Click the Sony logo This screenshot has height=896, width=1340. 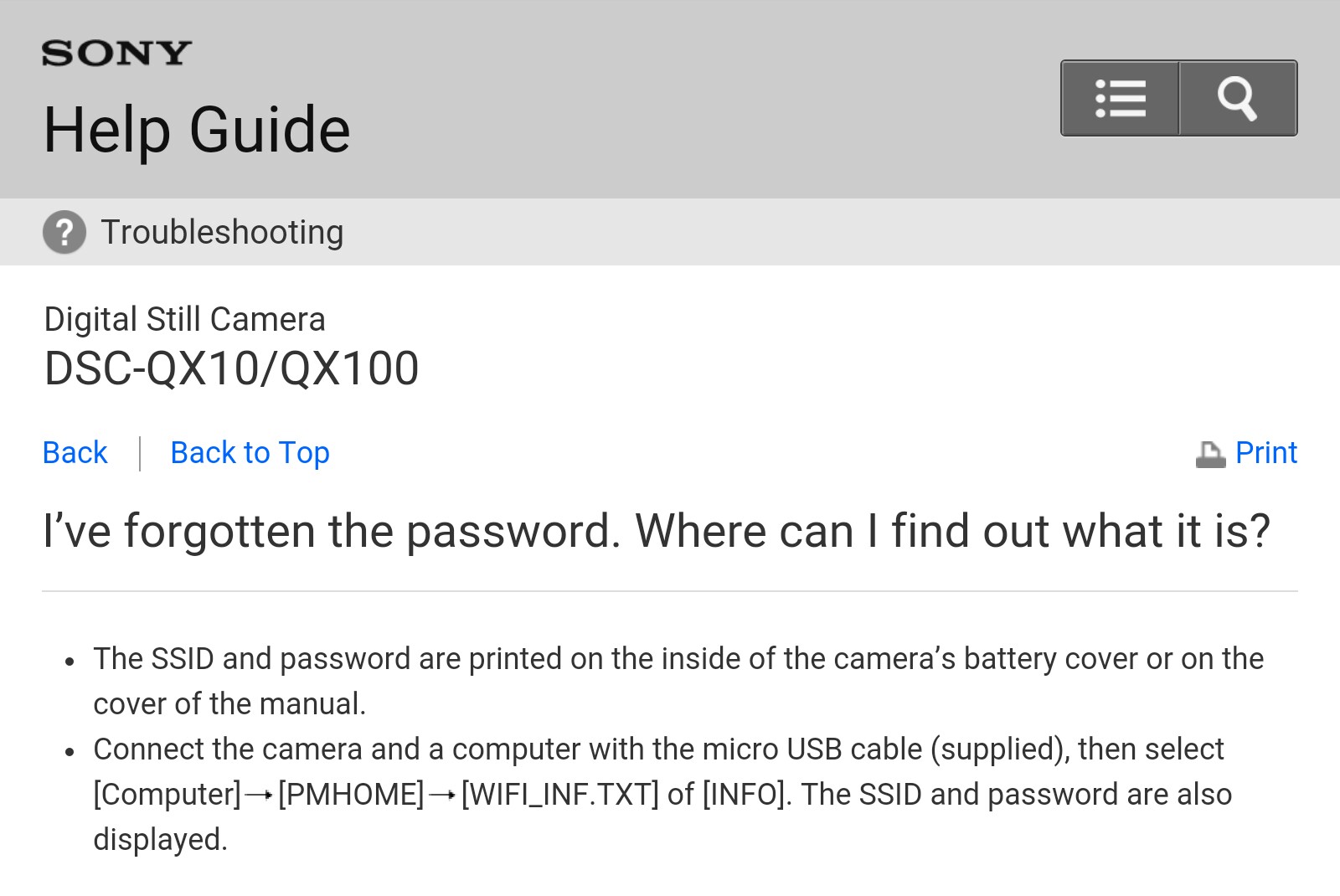click(116, 54)
